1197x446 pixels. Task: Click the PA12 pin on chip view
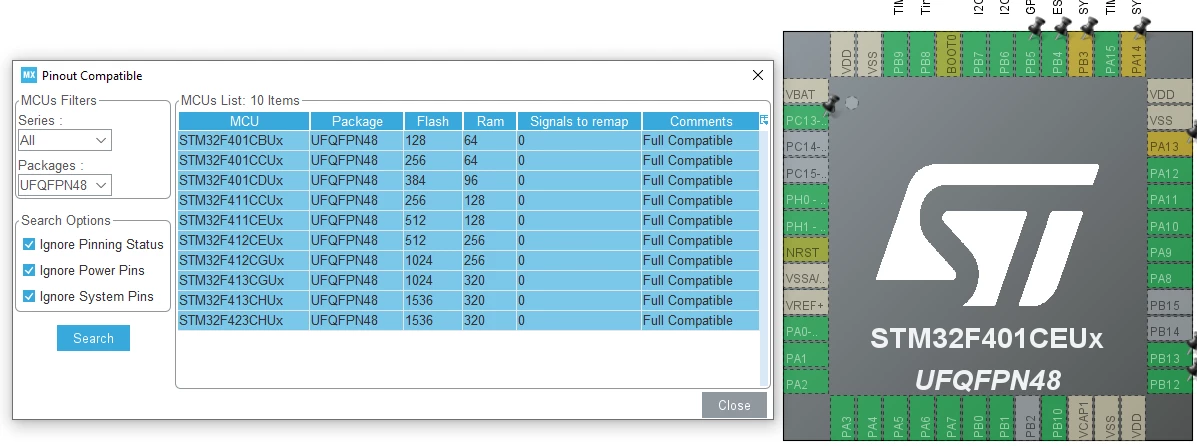coord(1170,173)
